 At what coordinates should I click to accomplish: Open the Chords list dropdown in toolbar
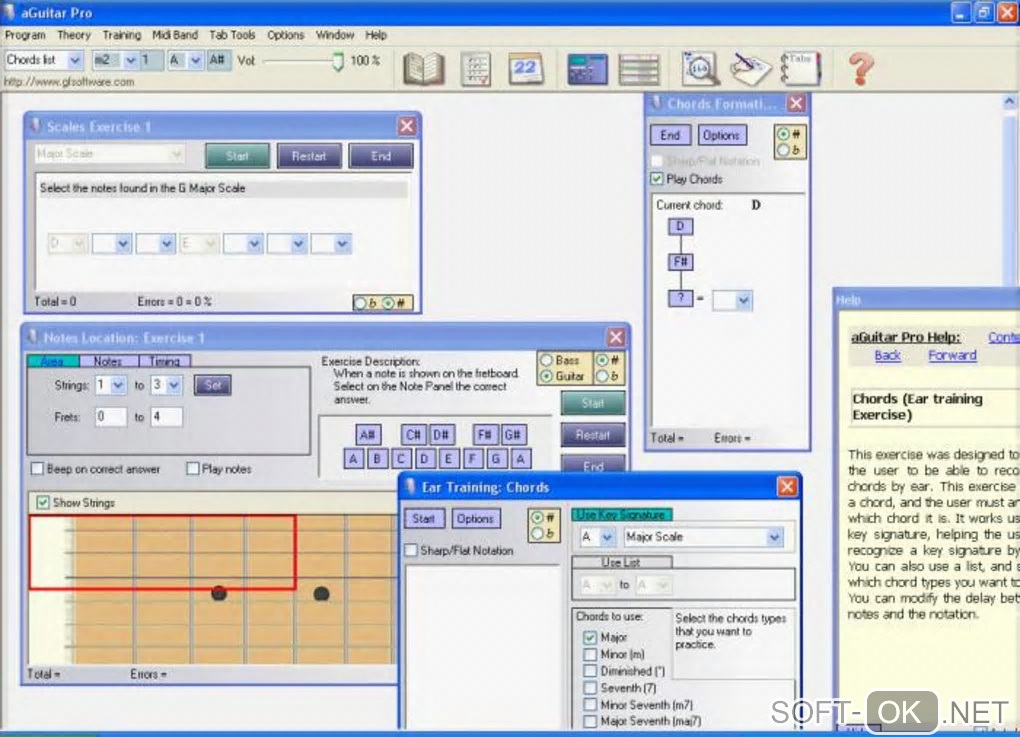point(75,60)
